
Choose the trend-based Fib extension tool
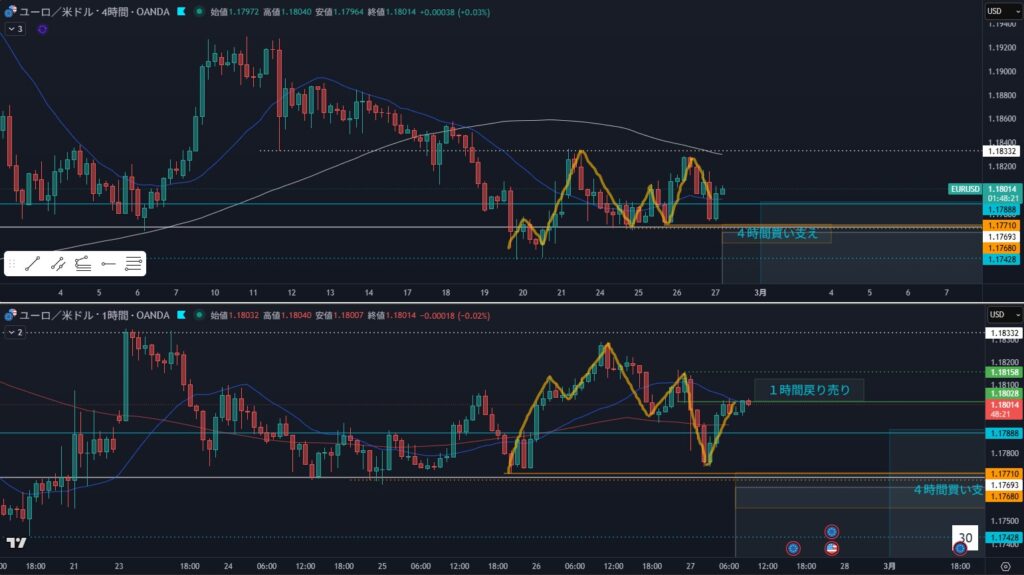point(83,264)
